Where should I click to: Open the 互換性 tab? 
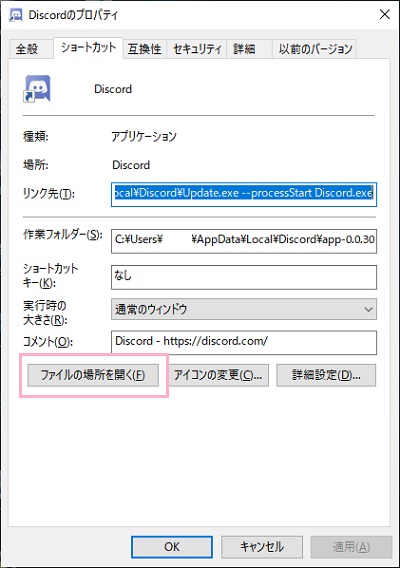click(x=144, y=49)
